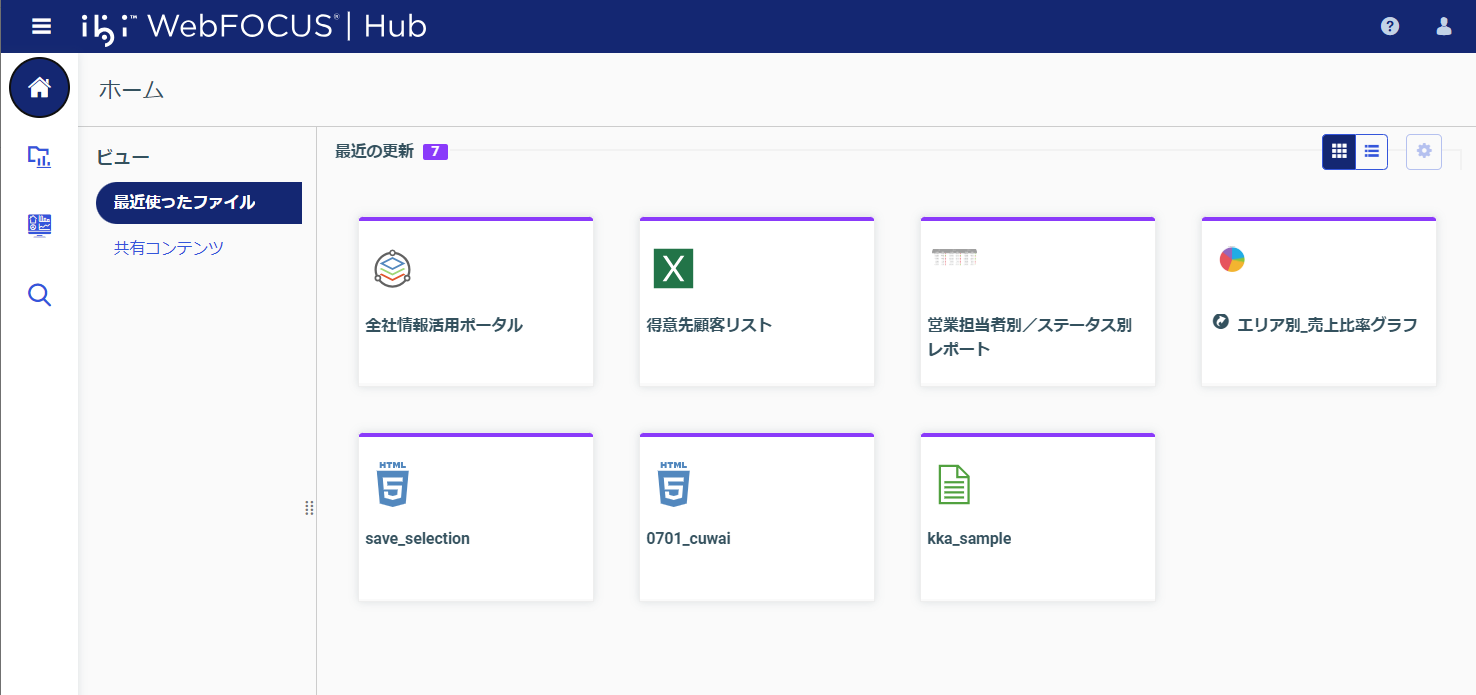This screenshot has height=695, width=1476.
Task: Select the Home icon in the sidebar
Action: (39, 87)
